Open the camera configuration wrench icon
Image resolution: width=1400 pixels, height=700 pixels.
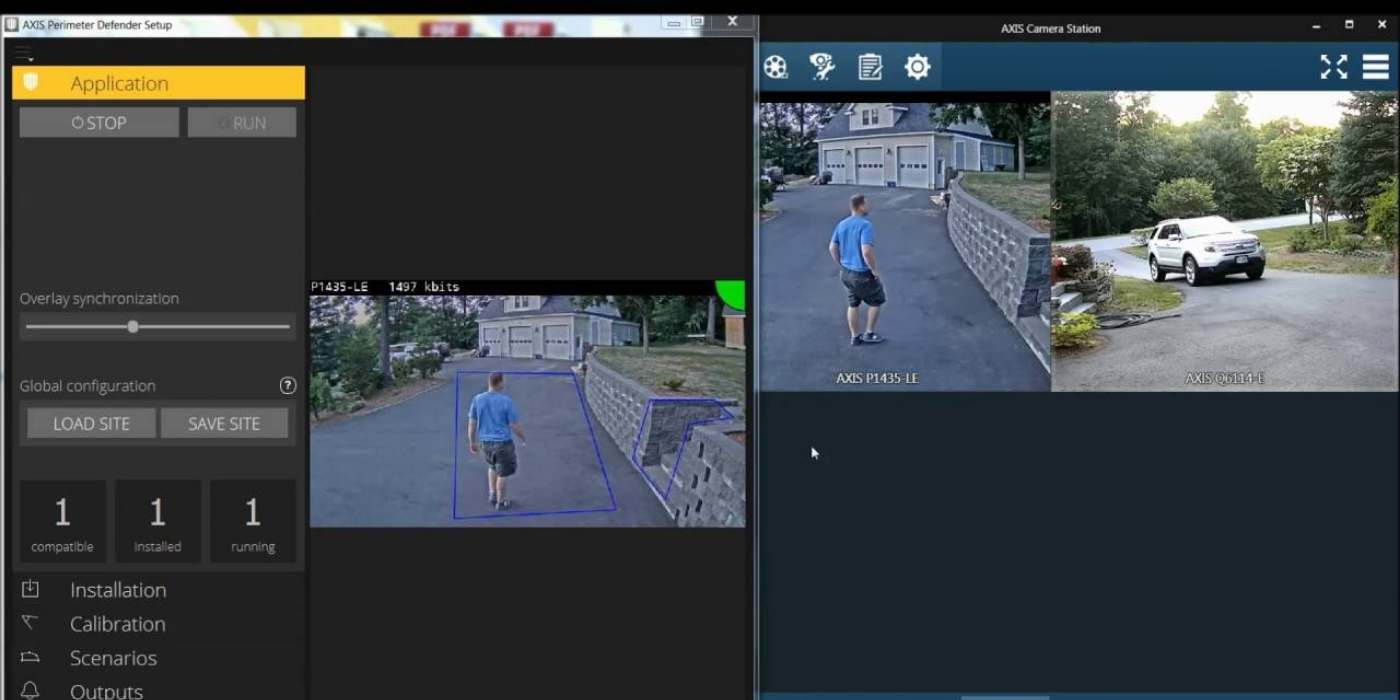[822, 67]
